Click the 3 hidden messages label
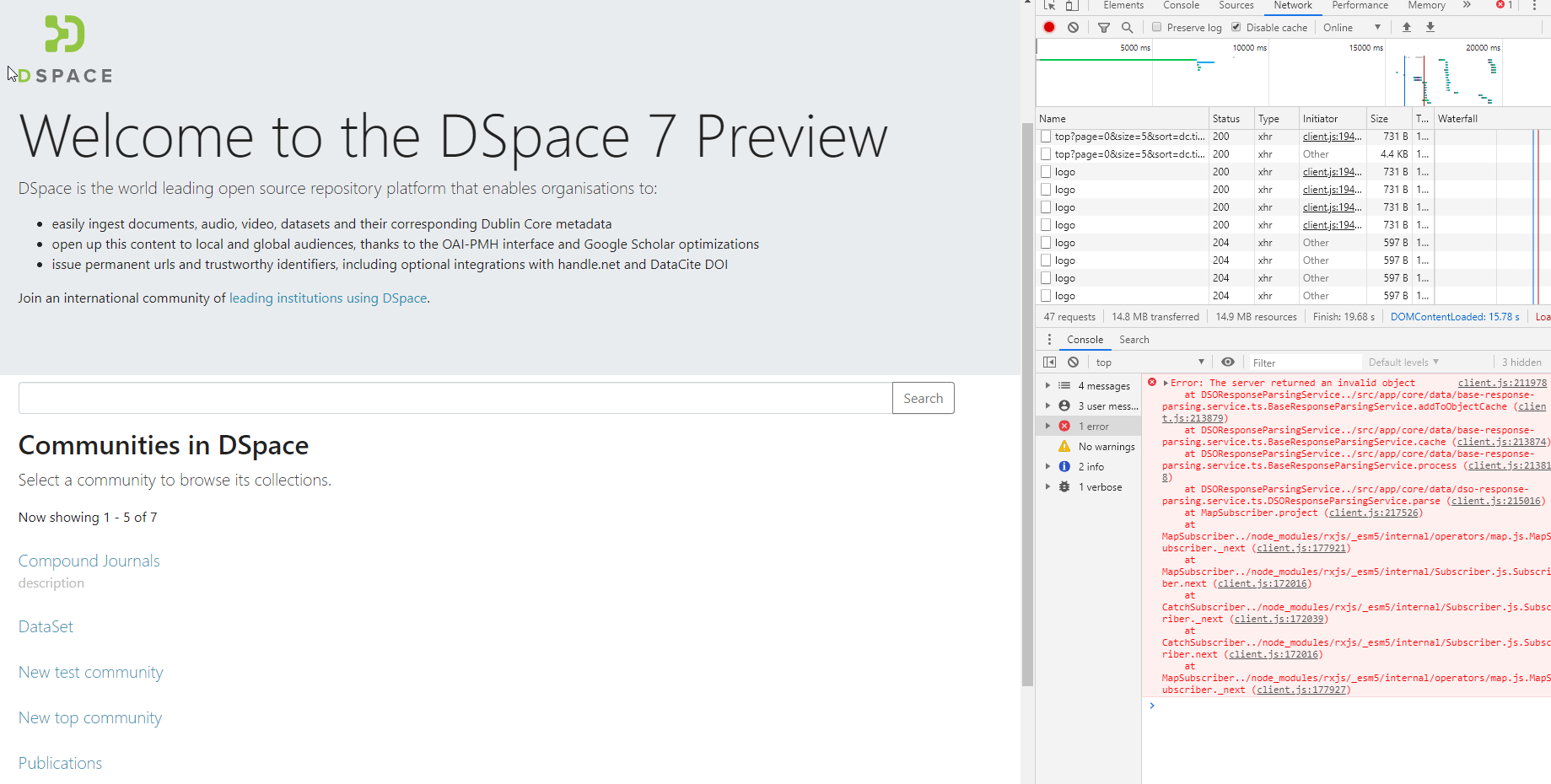Viewport: 1551px width, 784px height. [x=1521, y=362]
